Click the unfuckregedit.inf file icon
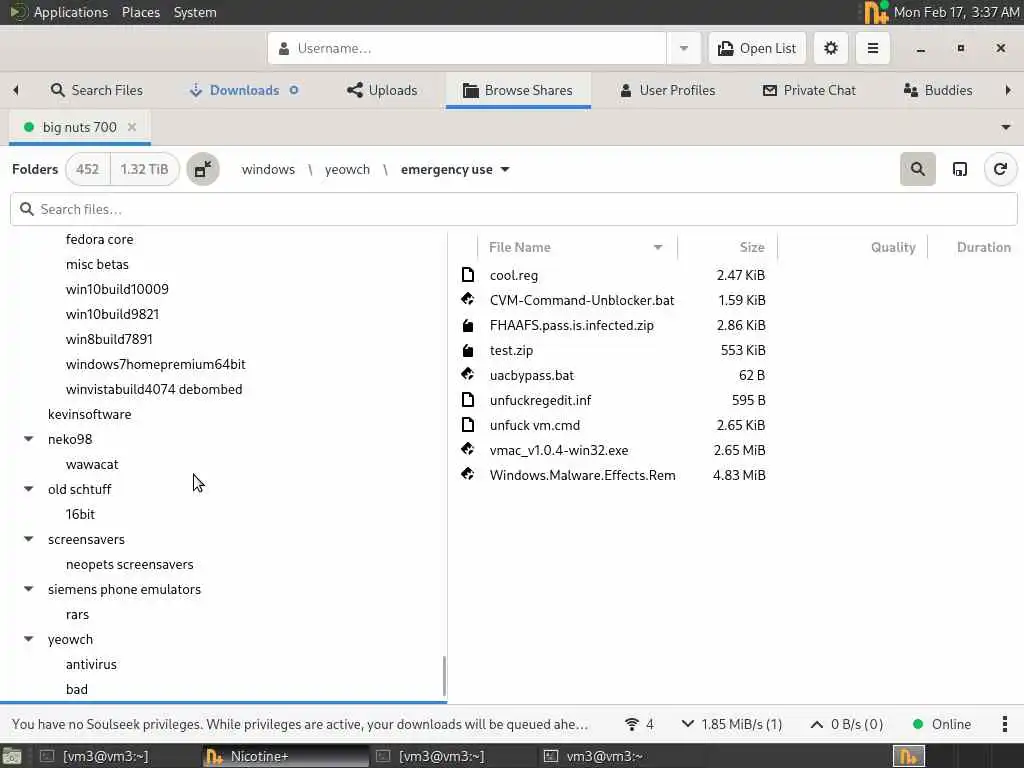Image resolution: width=1024 pixels, height=768 pixels. click(468, 400)
